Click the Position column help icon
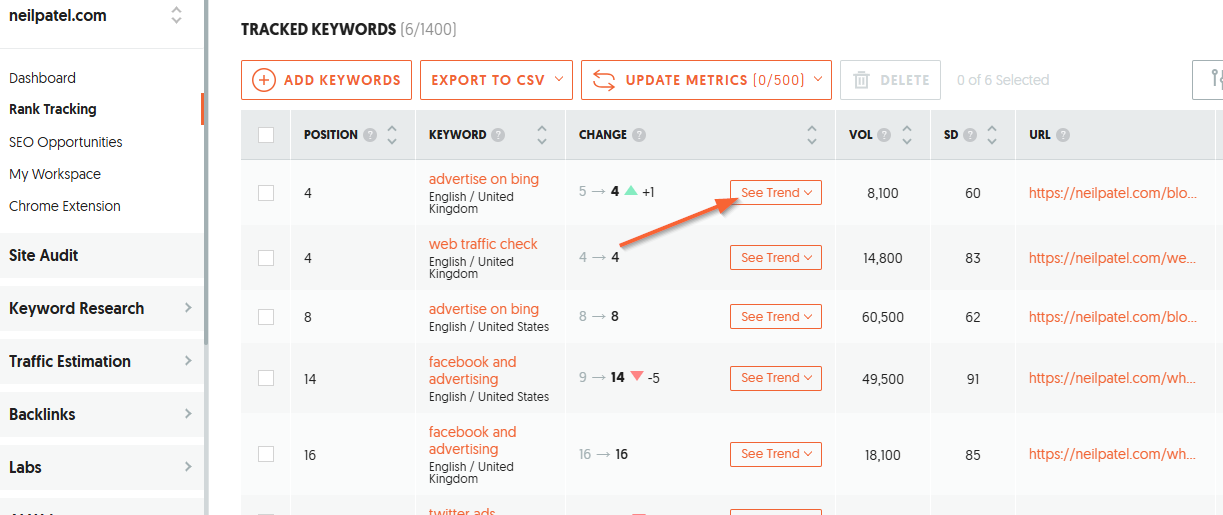1223x515 pixels. pyautogui.click(x=370, y=135)
